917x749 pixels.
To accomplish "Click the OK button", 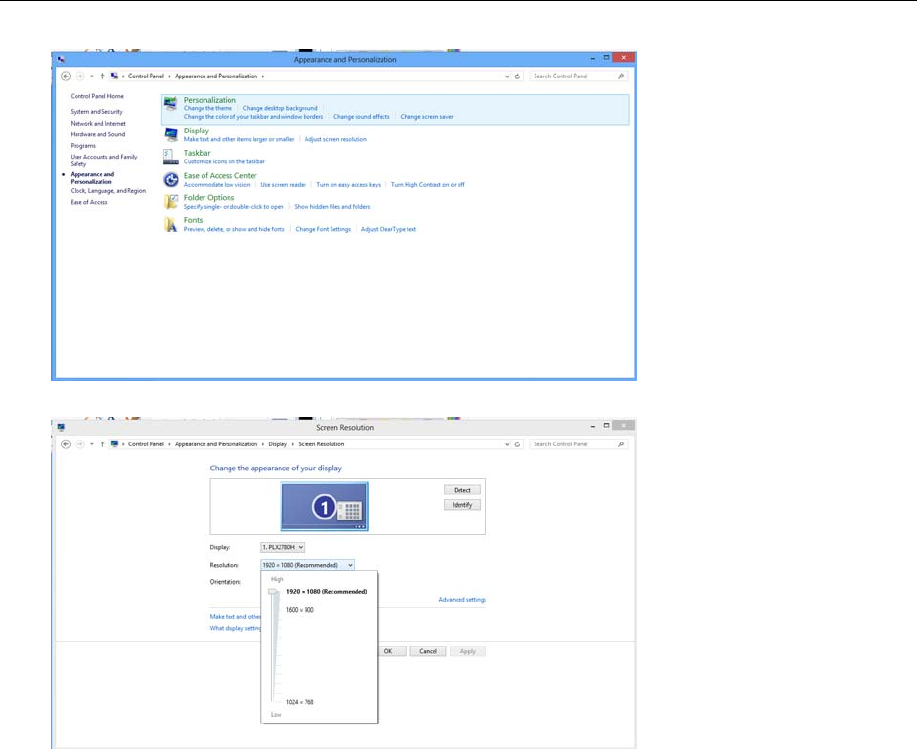I will (x=392, y=651).
